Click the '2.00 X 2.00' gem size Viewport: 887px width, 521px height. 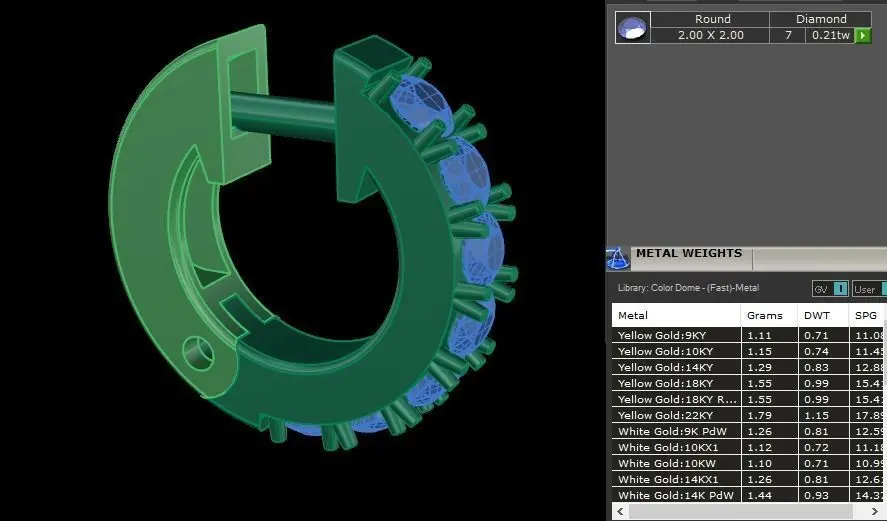(x=711, y=35)
